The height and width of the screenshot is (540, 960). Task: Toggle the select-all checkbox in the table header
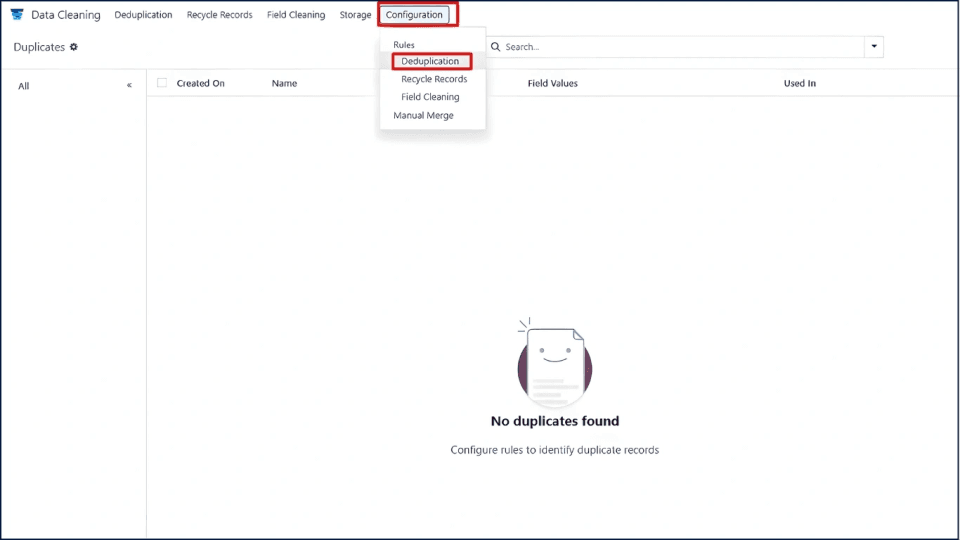(x=162, y=83)
